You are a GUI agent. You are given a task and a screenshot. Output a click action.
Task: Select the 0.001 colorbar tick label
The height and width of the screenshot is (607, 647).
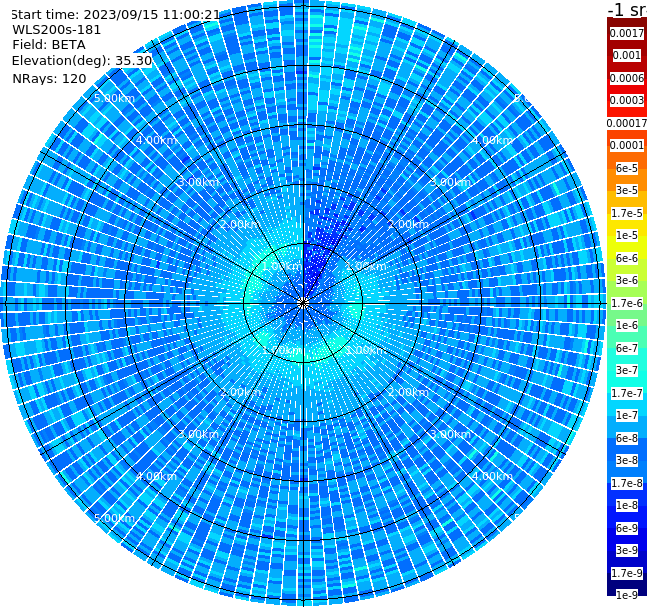(627, 55)
